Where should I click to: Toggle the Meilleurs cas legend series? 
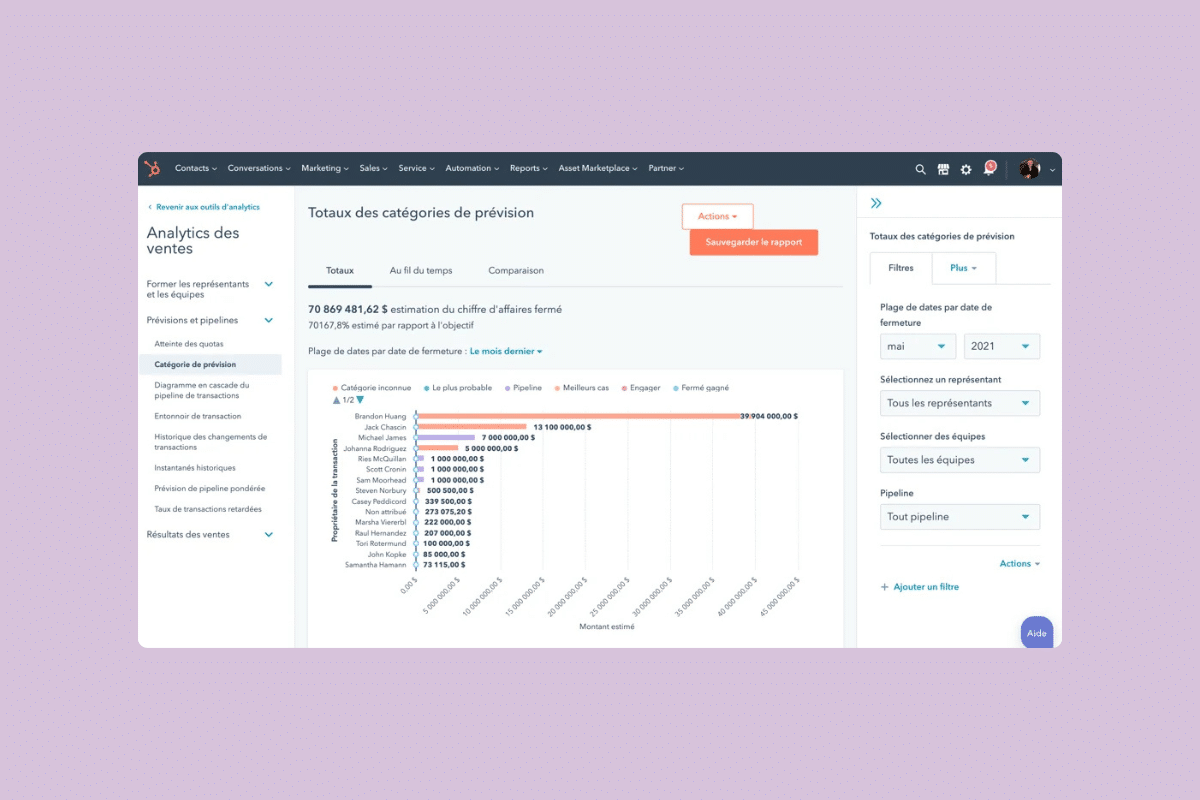tap(585, 388)
